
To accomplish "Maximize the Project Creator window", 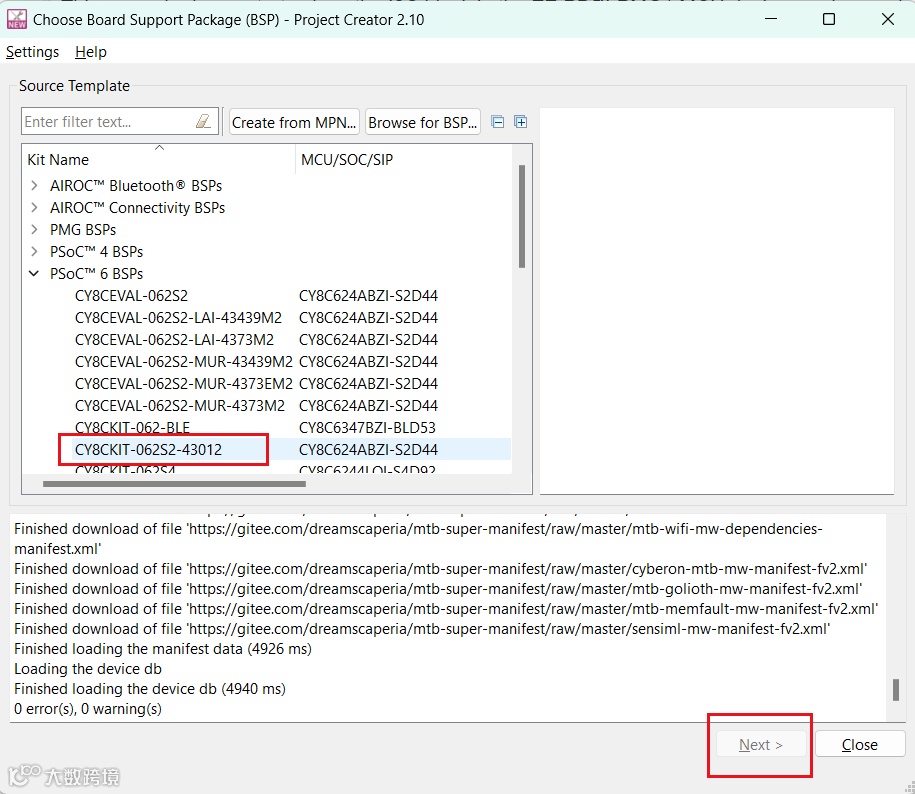I will (x=829, y=19).
